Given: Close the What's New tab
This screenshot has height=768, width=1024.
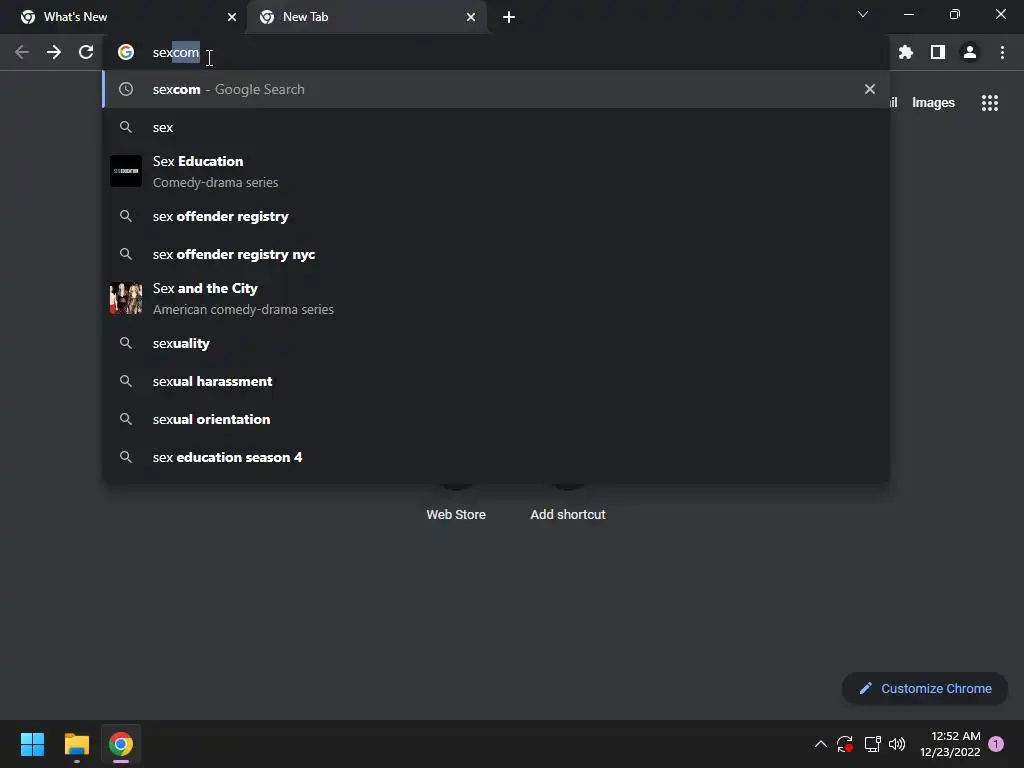Looking at the screenshot, I should point(232,17).
